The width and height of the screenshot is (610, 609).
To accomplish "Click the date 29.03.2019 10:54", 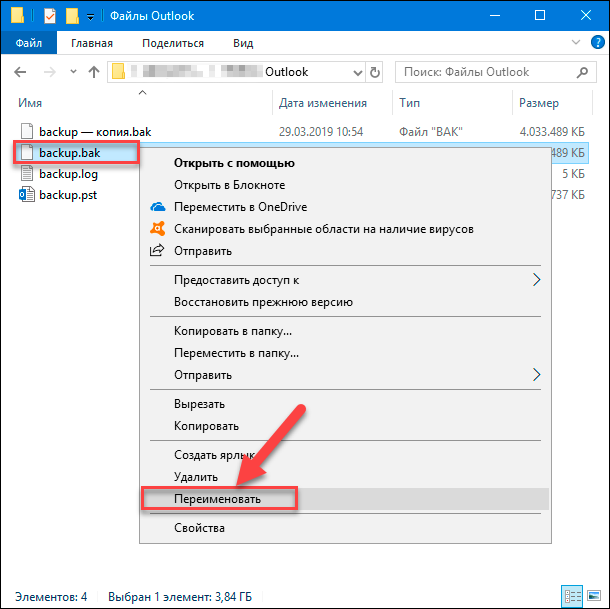I will pos(321,132).
